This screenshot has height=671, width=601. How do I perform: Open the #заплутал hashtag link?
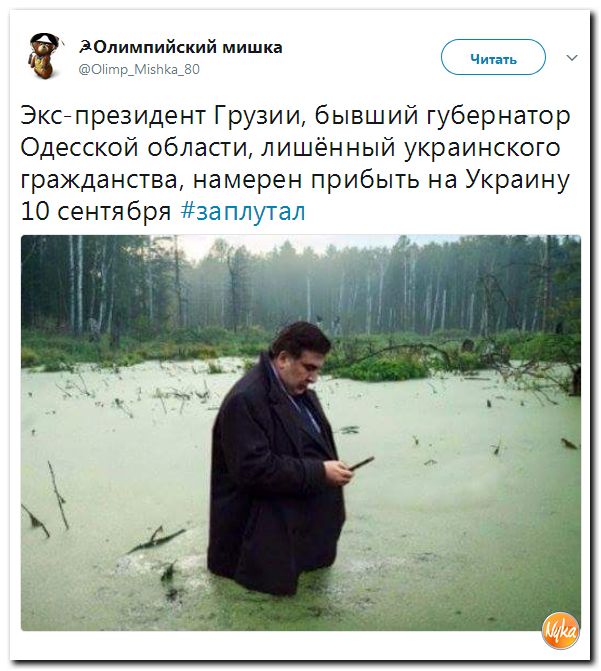(243, 211)
